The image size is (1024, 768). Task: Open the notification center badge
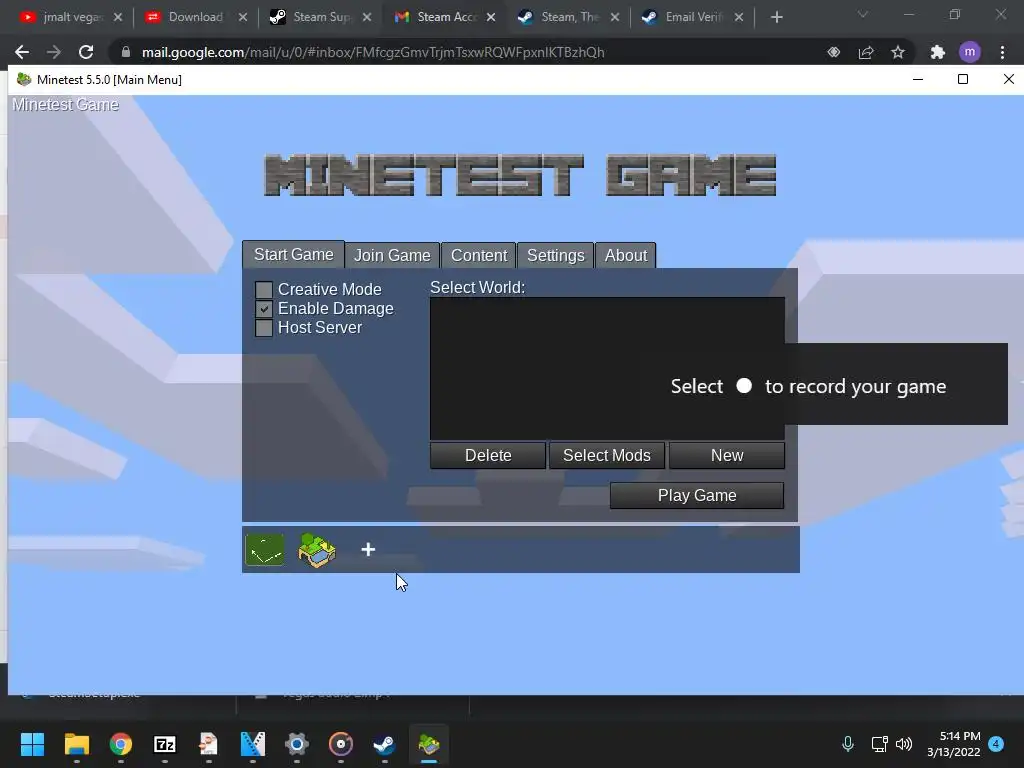pos(996,744)
